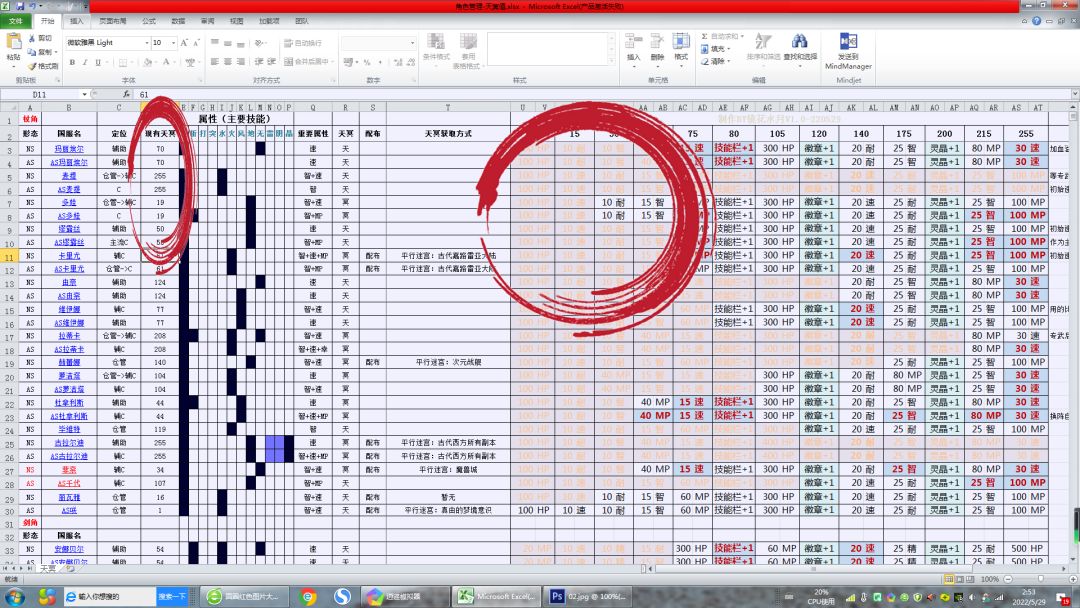1080x608 pixels.
Task: Open Excel Help question mark
Action: pos(1036,21)
